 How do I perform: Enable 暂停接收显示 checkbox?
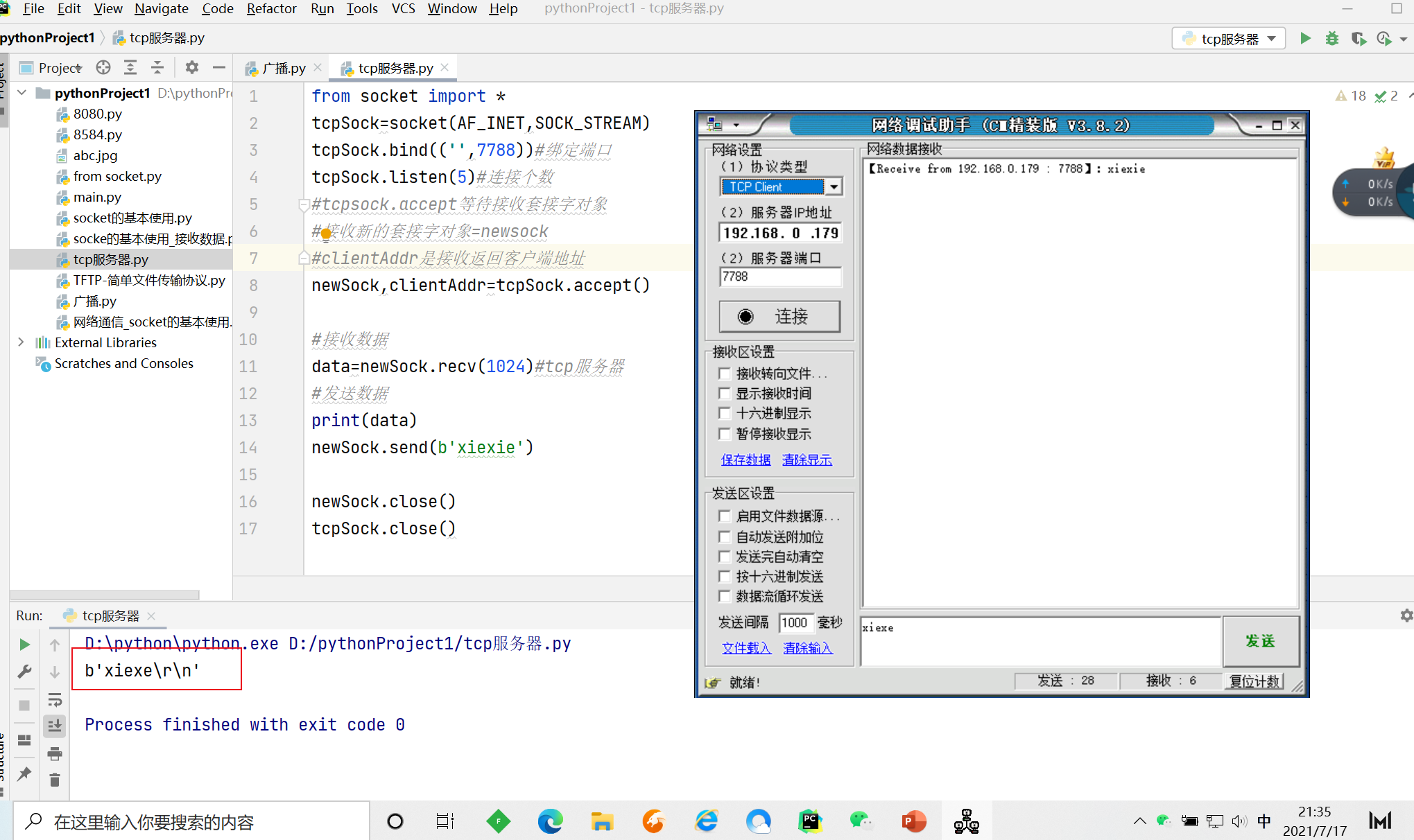725,434
